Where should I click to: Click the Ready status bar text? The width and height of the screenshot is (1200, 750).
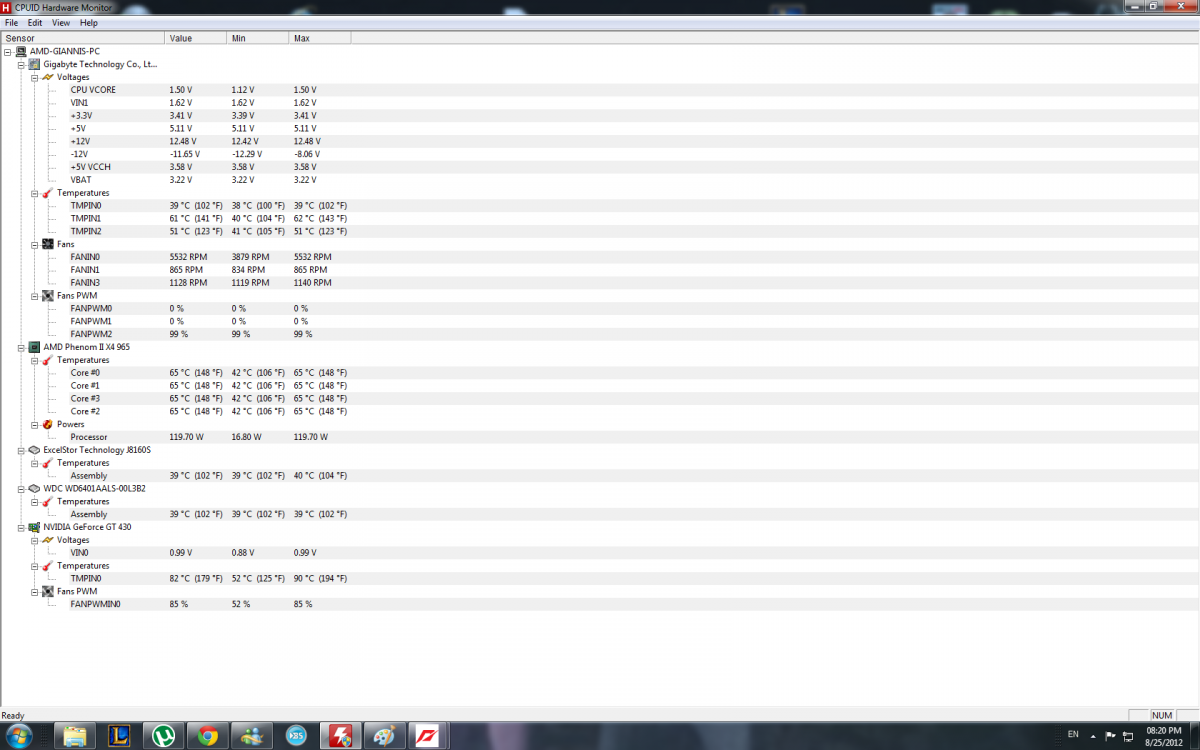coord(13,716)
